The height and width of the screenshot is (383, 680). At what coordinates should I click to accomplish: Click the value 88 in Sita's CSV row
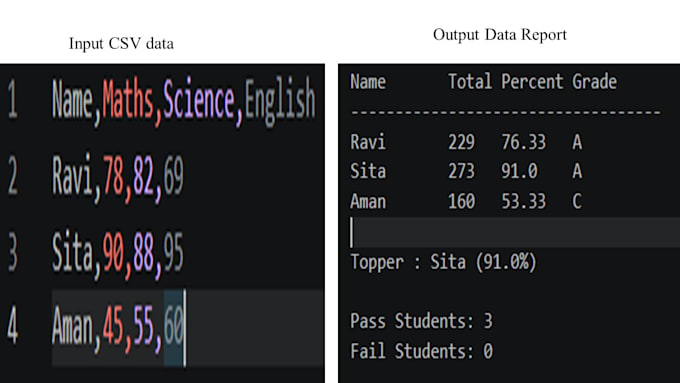tap(144, 252)
